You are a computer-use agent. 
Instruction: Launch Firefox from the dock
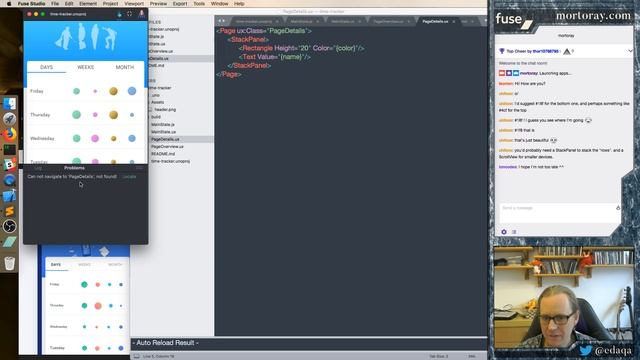click(9, 134)
